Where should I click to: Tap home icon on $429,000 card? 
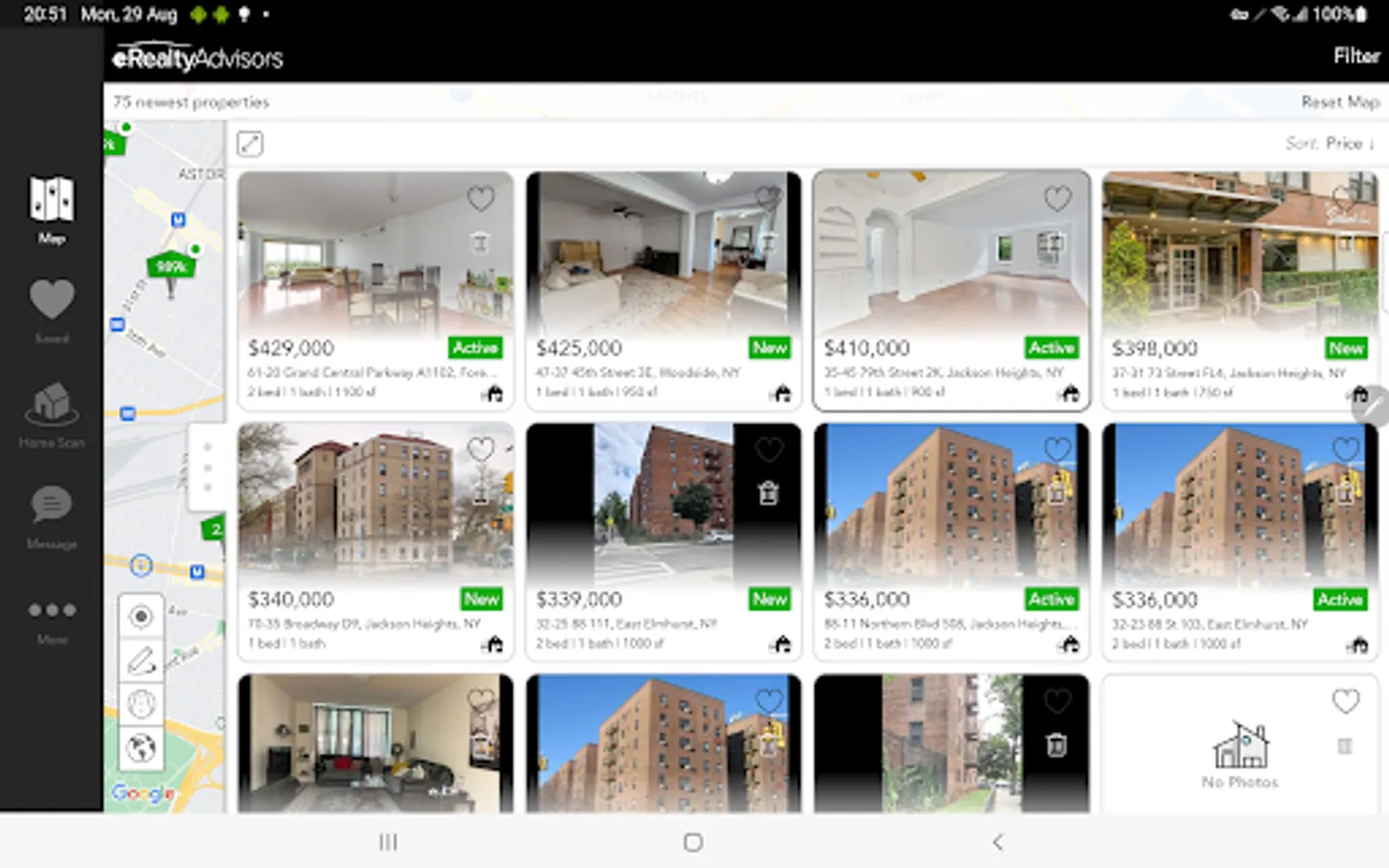point(493,393)
